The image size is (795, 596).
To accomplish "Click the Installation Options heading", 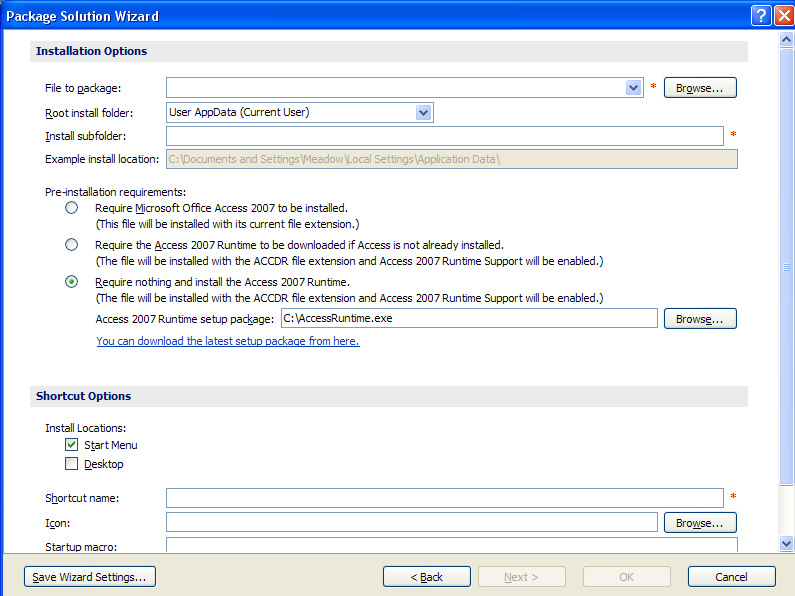I will click(91, 51).
